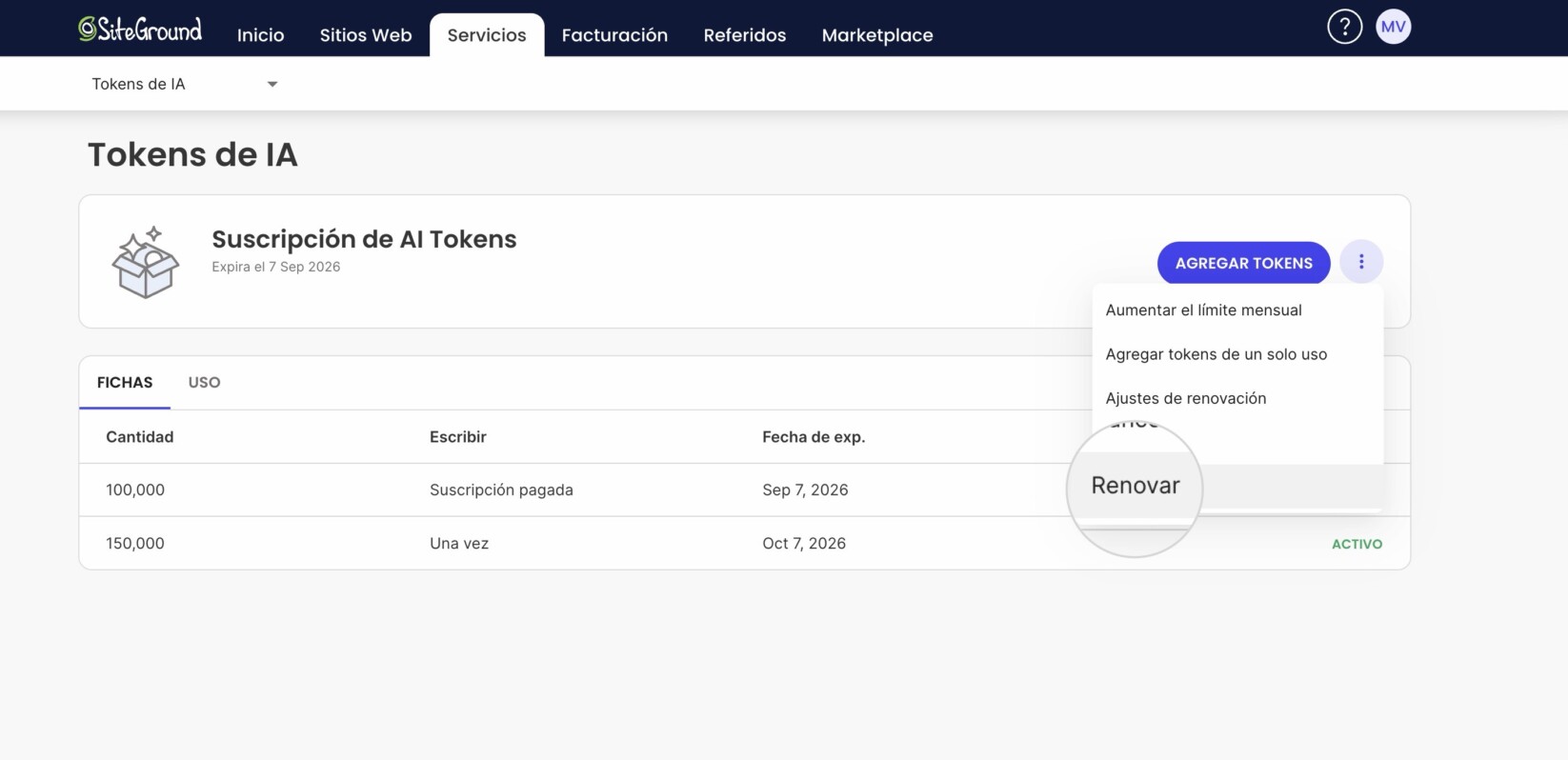Click the Escribir column header

click(x=458, y=437)
